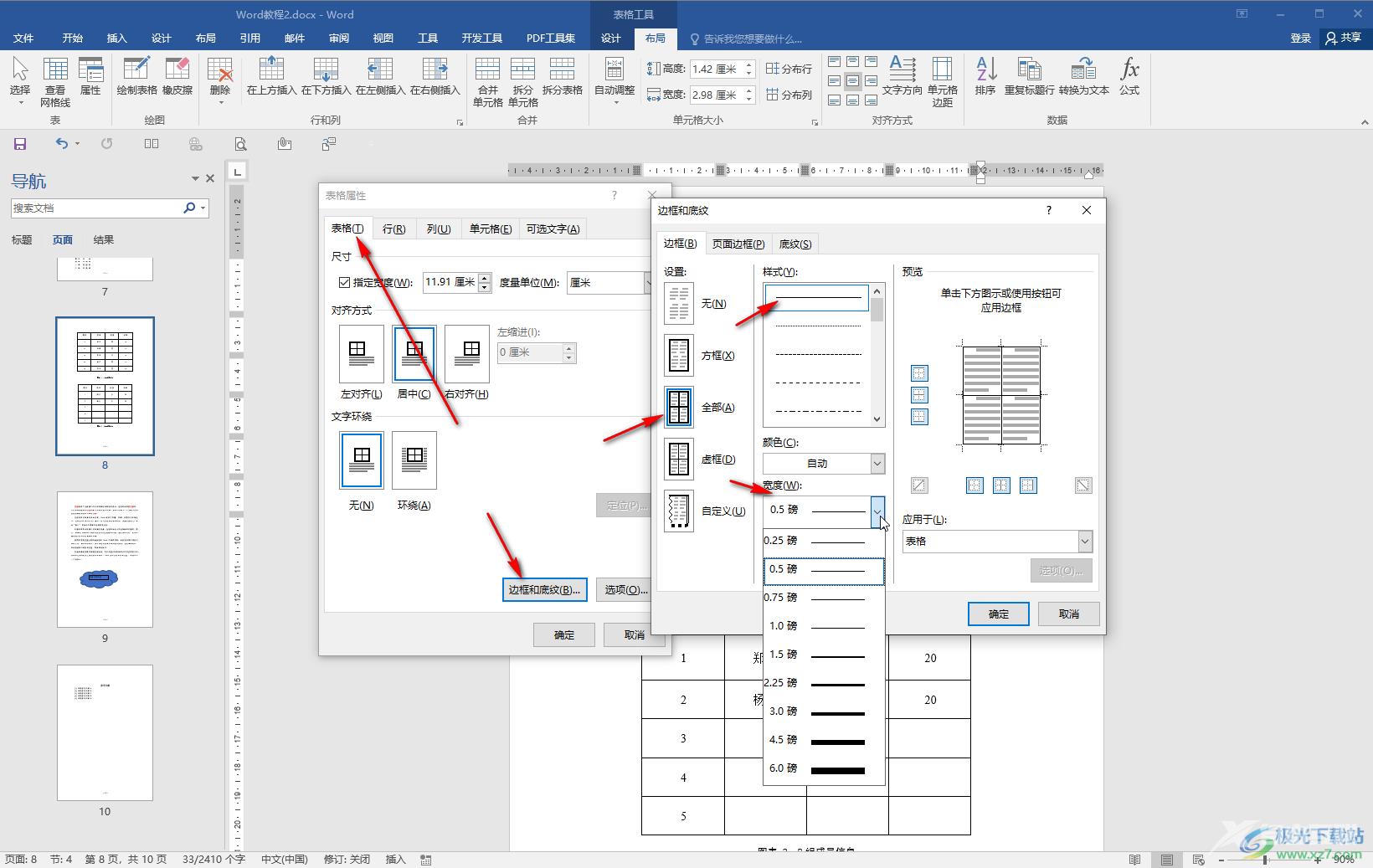This screenshot has width=1373, height=868.
Task: Click 拆分表格 split table icon
Action: 562,77
